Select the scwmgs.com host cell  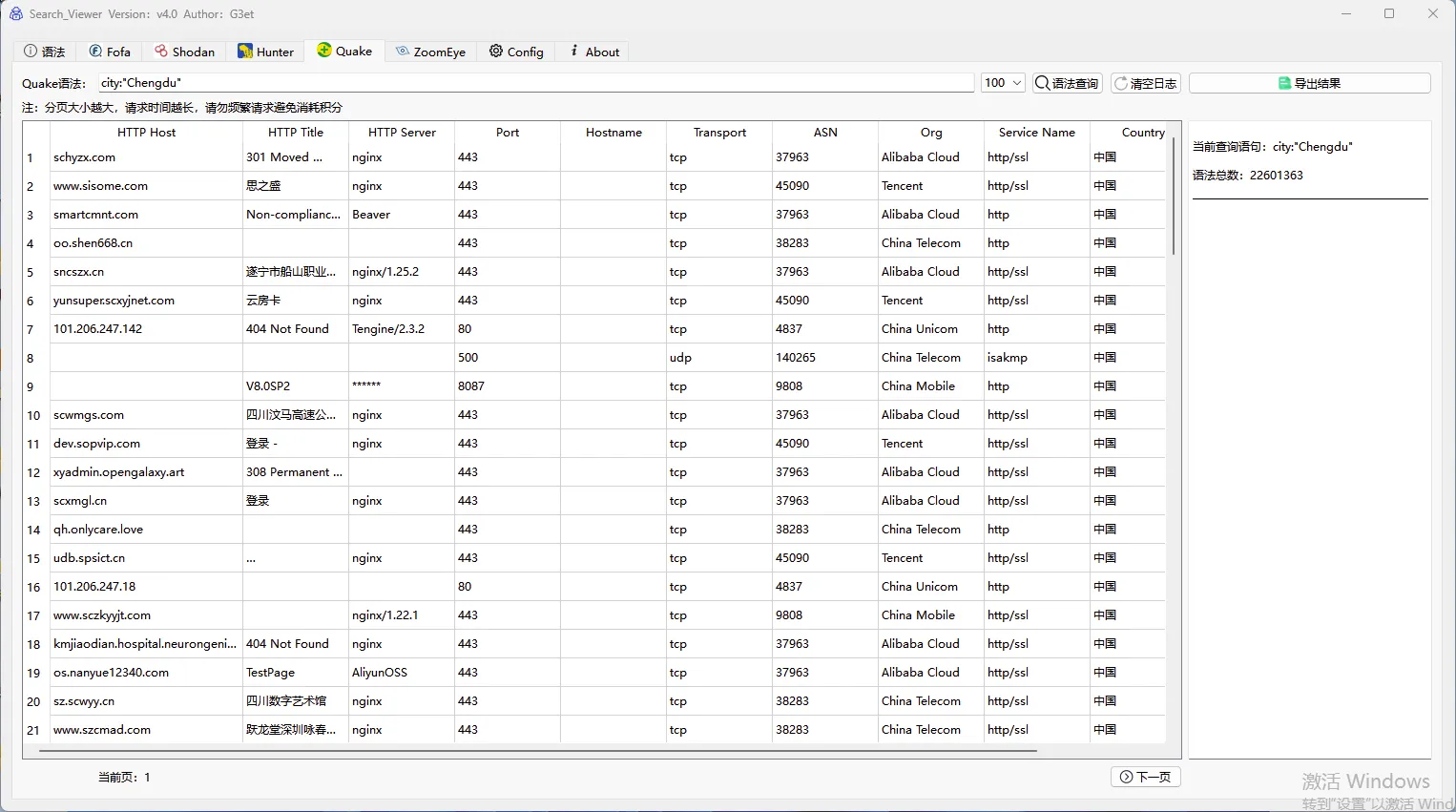(146, 415)
